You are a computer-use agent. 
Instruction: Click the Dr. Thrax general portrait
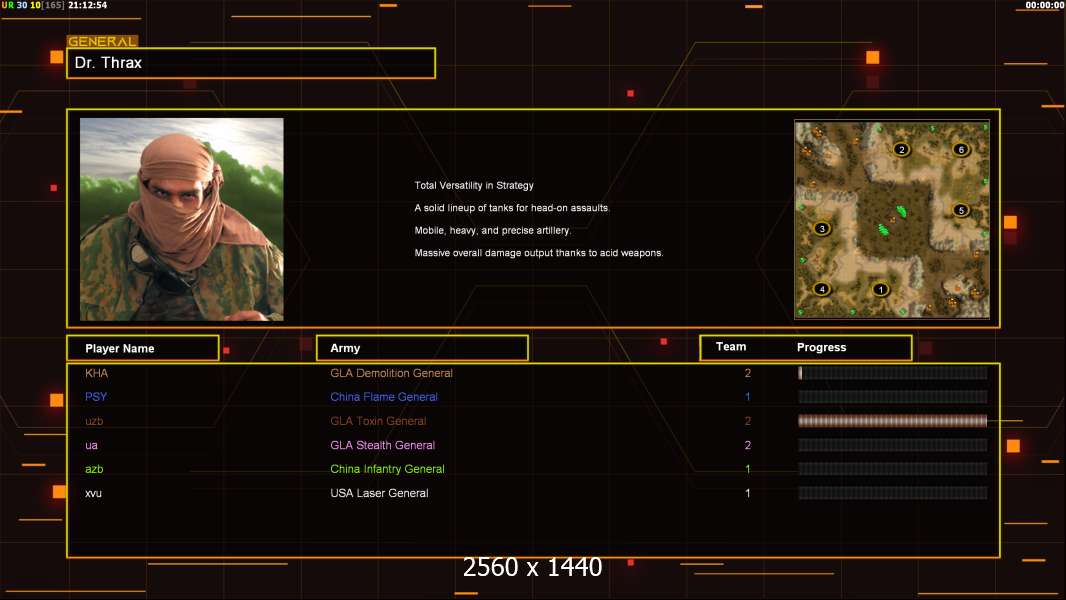(181, 219)
